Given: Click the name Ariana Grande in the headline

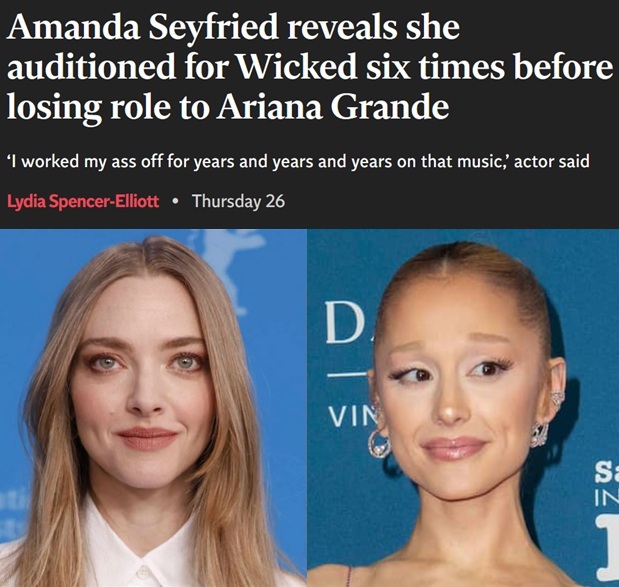Looking at the screenshot, I should pyautogui.click(x=332, y=107).
